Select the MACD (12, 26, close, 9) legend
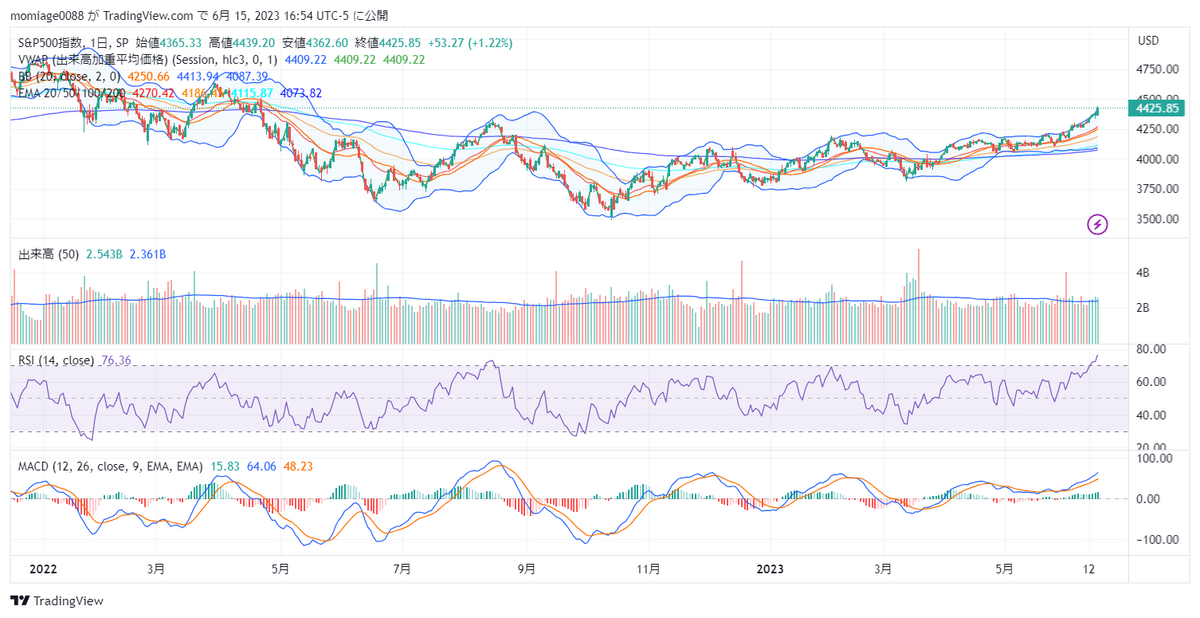Viewport: 1200px width, 618px height. coord(110,466)
